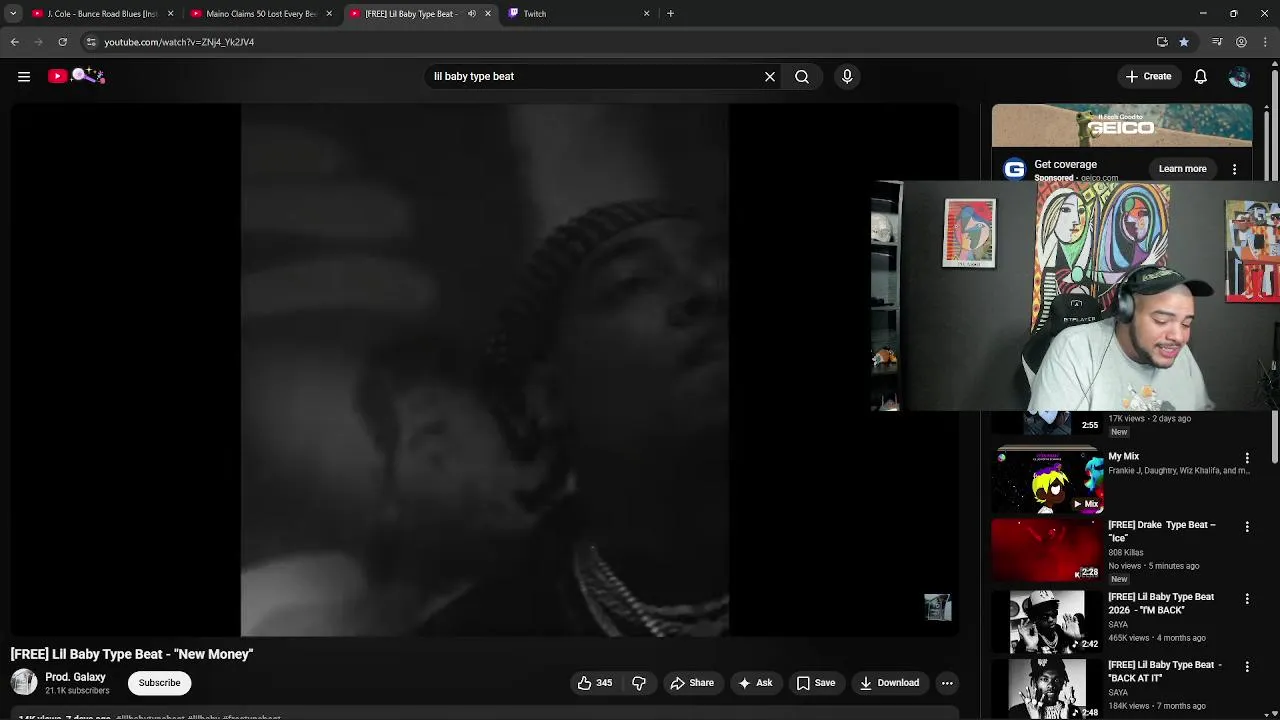Open options for the "I'M BACK" video
1280x720 pixels.
(x=1247, y=598)
